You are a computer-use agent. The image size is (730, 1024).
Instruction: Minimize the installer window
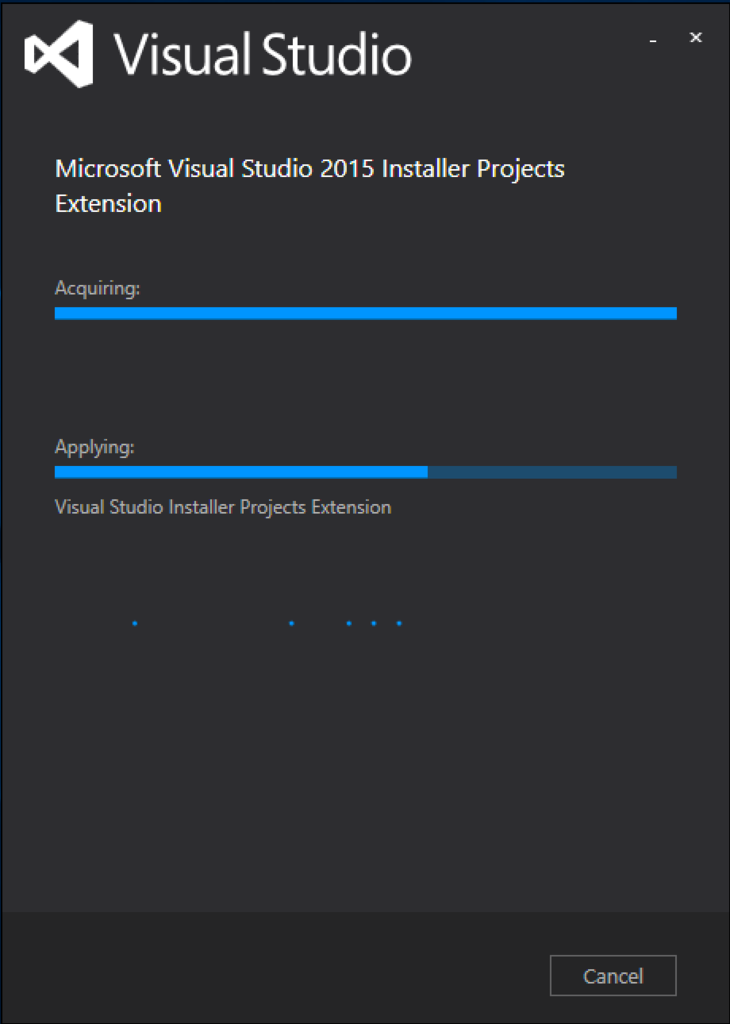(x=651, y=40)
